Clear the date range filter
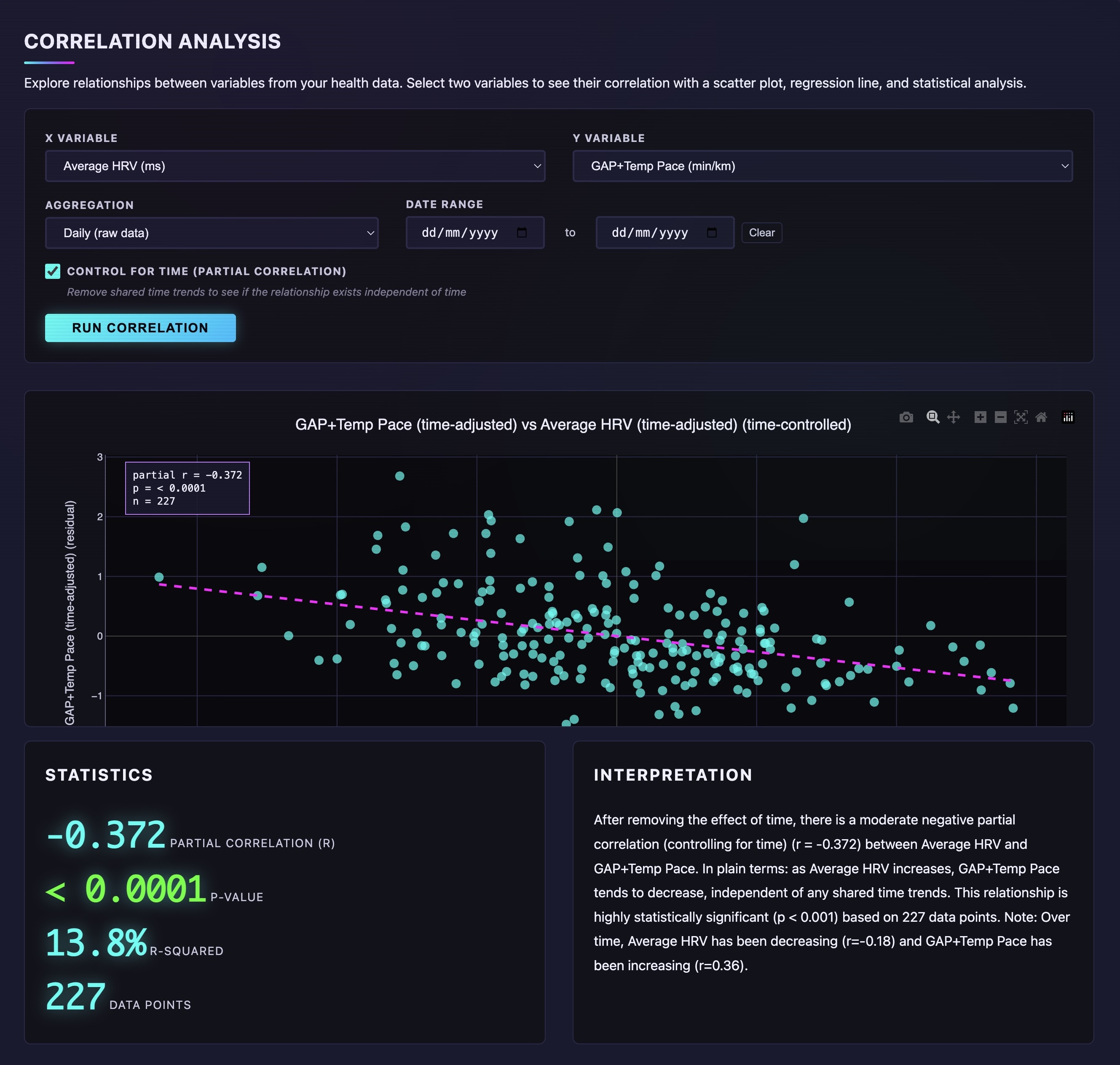Image resolution: width=1120 pixels, height=1065 pixels. [761, 232]
